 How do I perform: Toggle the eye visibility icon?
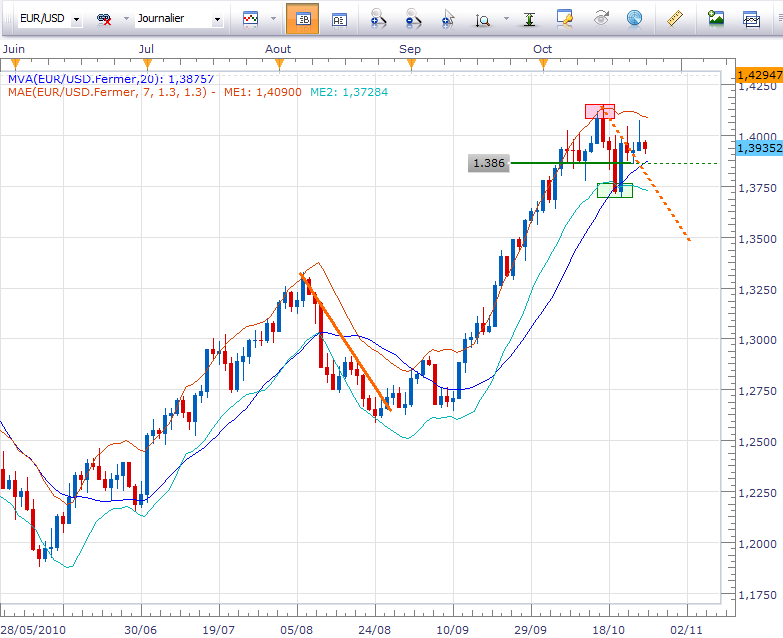(x=601, y=18)
